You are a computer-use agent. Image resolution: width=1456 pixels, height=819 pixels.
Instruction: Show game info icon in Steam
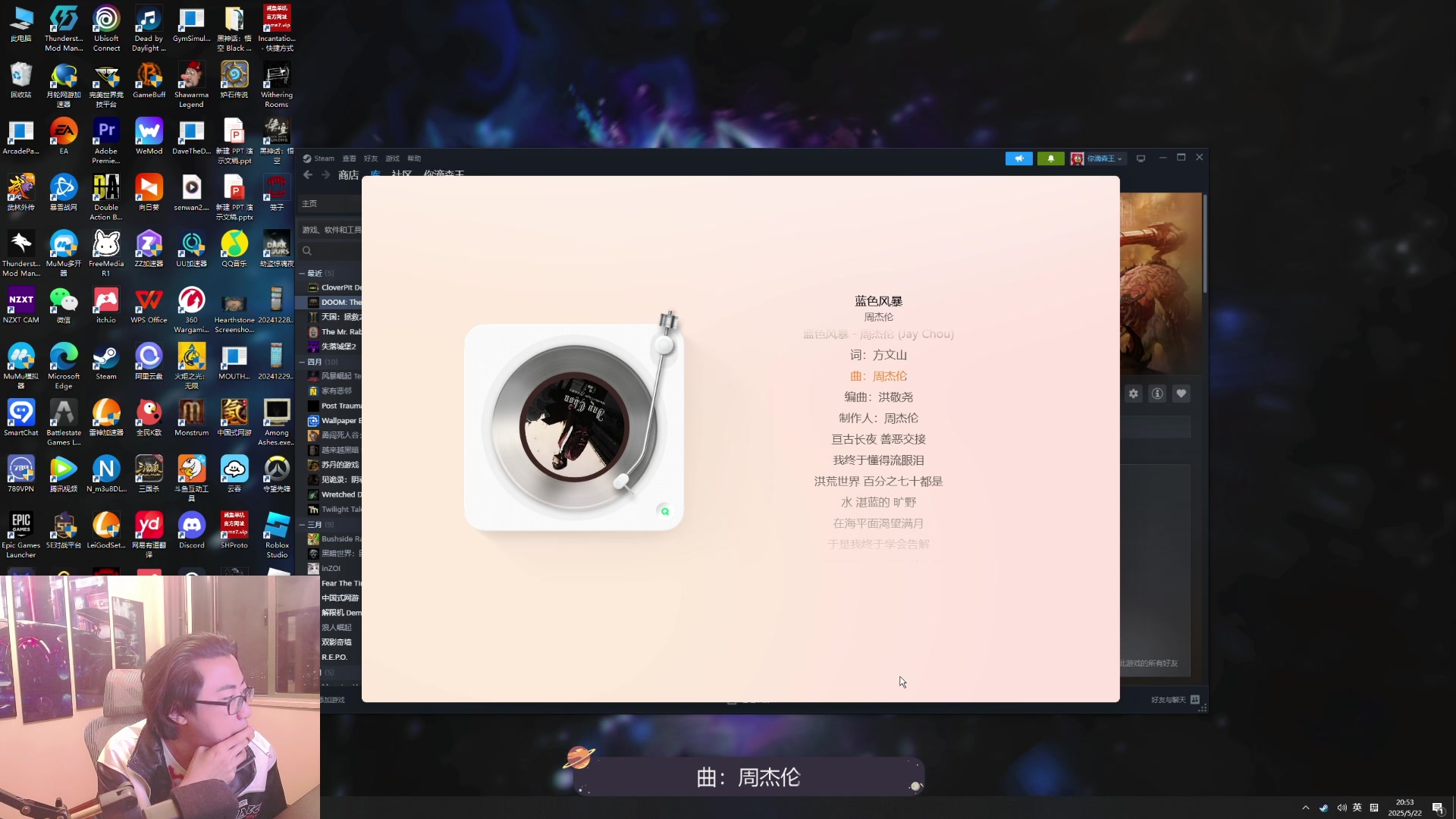click(1157, 394)
